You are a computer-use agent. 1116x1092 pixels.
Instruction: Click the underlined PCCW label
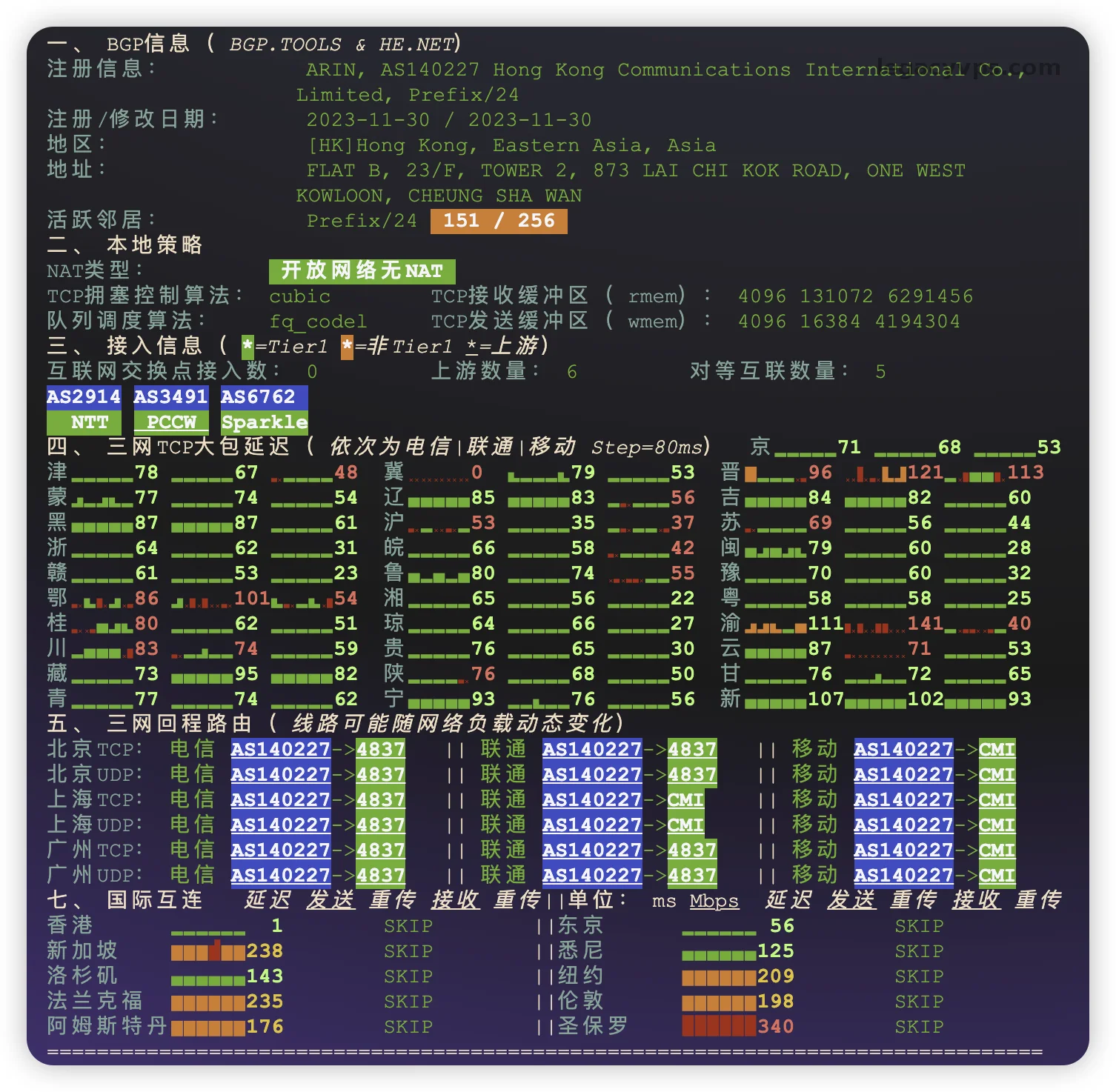[x=171, y=422]
